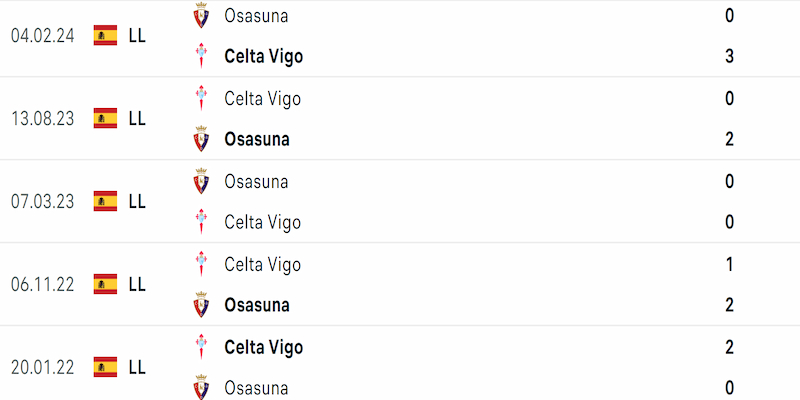The width and height of the screenshot is (800, 400).
Task: Click Spain flag beside 06.11.22 date
Action: [x=106, y=284]
